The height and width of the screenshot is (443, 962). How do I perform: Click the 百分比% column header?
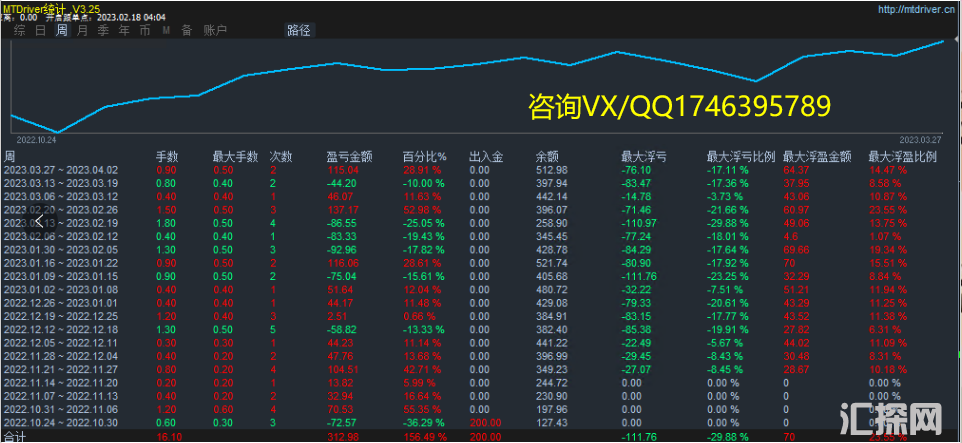click(x=423, y=157)
